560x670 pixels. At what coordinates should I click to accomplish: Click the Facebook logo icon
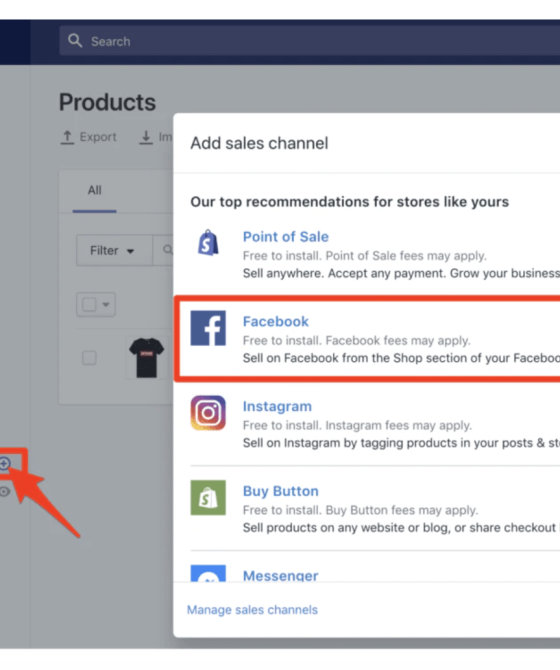208,328
